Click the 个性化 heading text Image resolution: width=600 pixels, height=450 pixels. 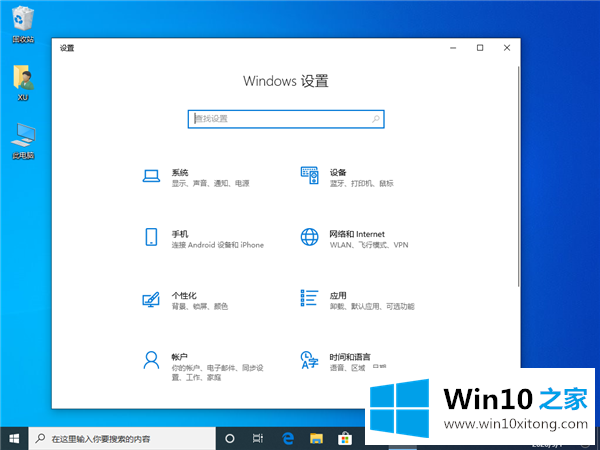point(184,296)
